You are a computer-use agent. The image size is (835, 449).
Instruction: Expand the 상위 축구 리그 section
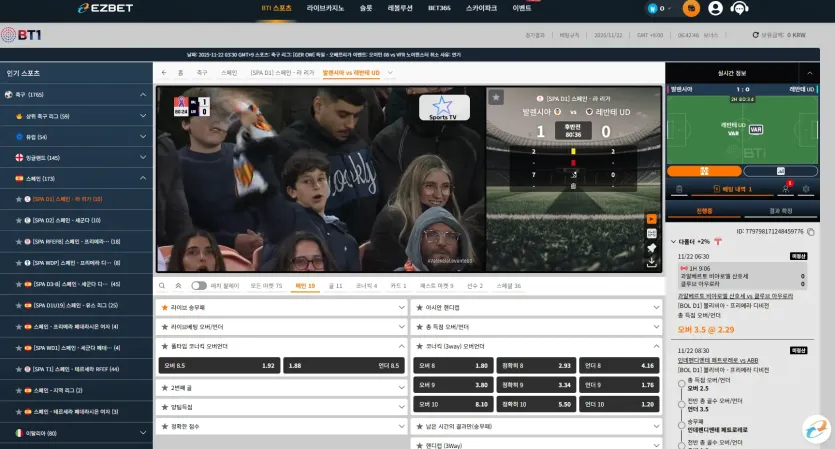click(x=143, y=116)
